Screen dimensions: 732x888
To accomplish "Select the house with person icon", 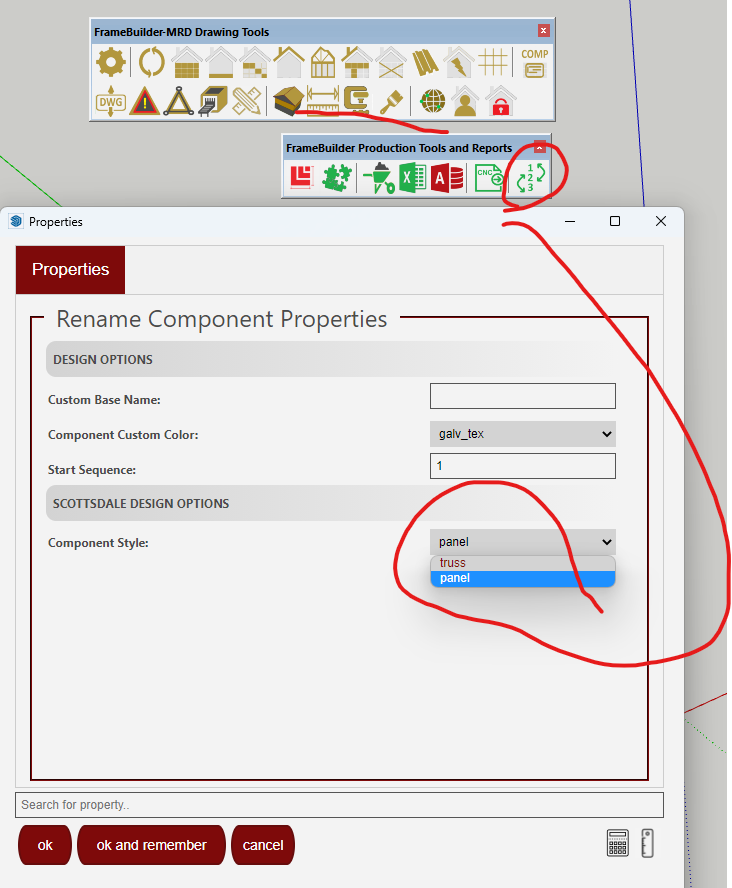I will 465,102.
